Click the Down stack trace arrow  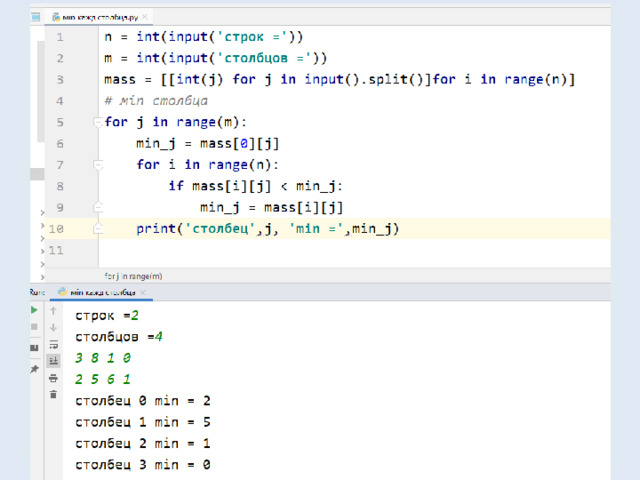click(x=53, y=327)
